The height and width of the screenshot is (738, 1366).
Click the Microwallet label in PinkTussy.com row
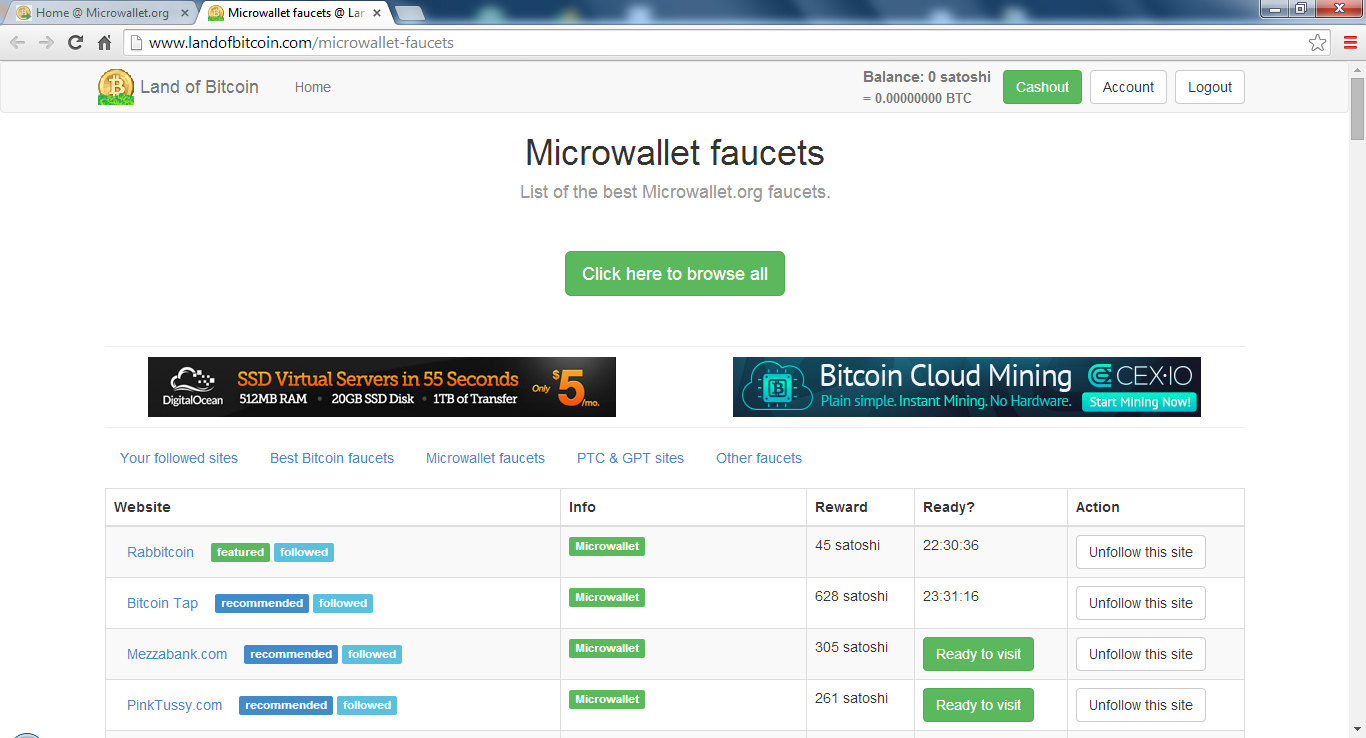607,699
